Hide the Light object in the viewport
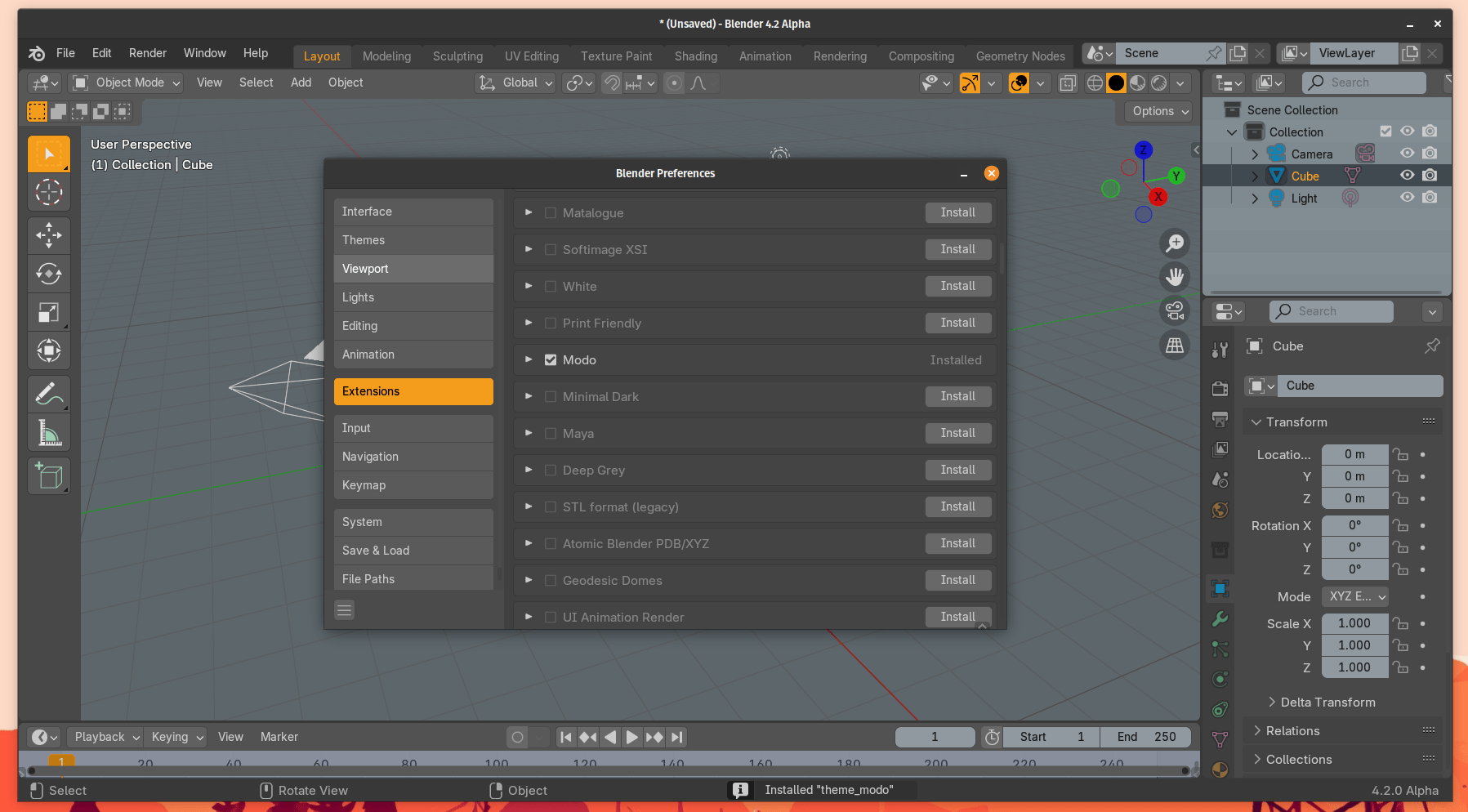Viewport: 1468px width, 812px height. point(1407,197)
